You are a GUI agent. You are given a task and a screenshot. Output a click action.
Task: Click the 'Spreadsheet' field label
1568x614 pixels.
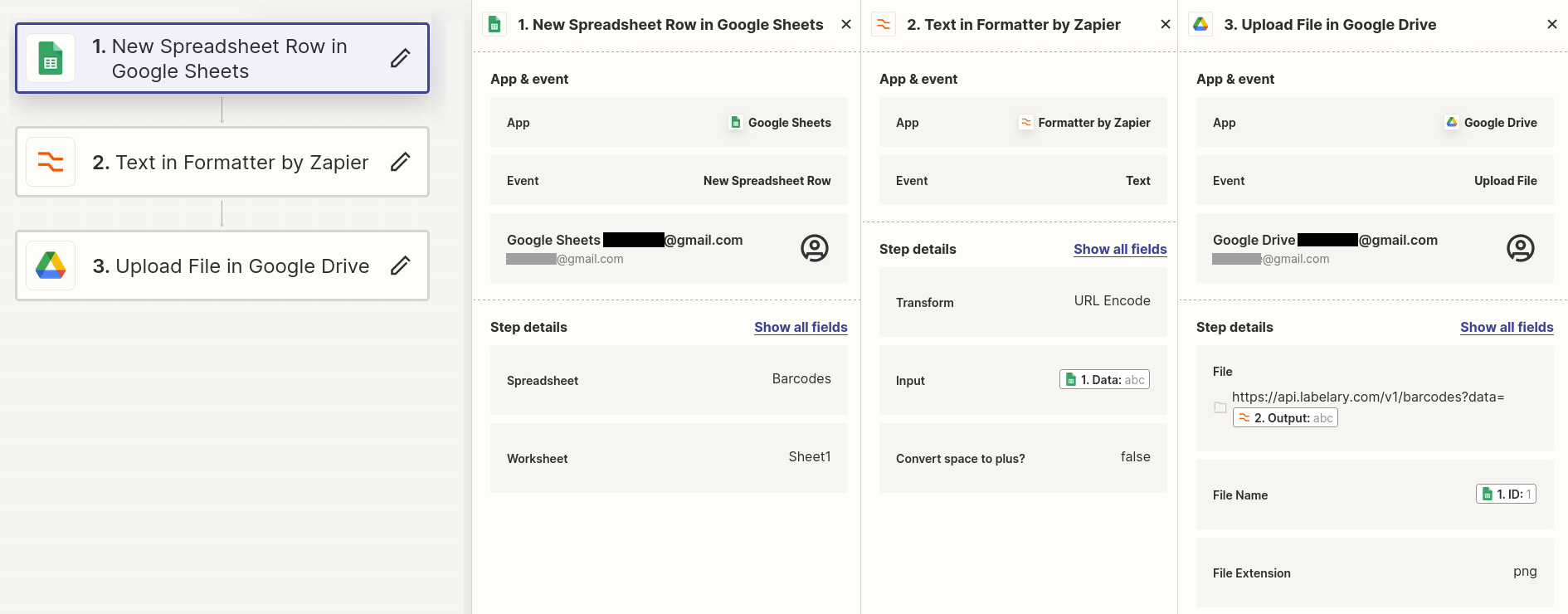point(543,381)
